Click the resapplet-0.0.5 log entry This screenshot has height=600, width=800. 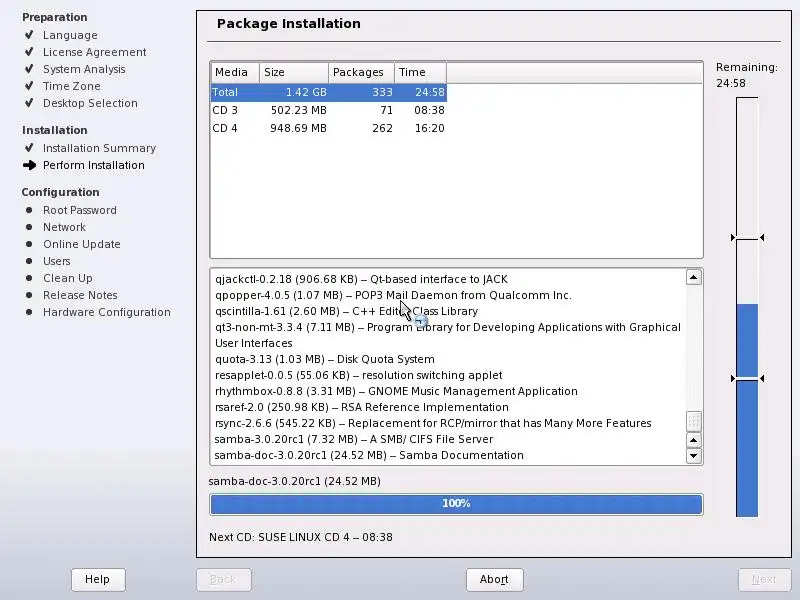(359, 376)
